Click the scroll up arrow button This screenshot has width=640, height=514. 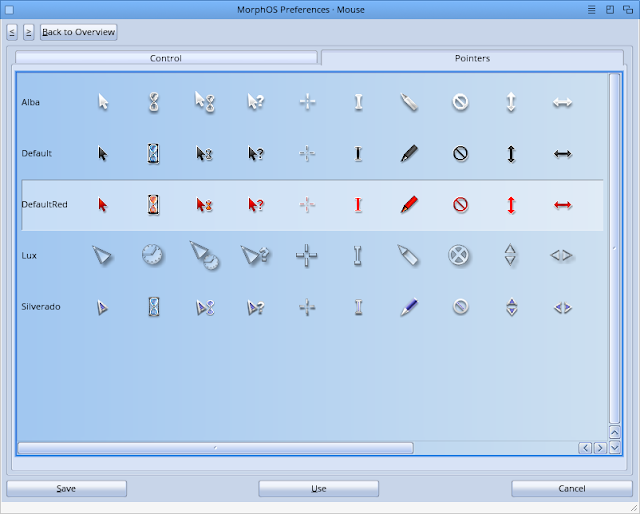tap(615, 432)
